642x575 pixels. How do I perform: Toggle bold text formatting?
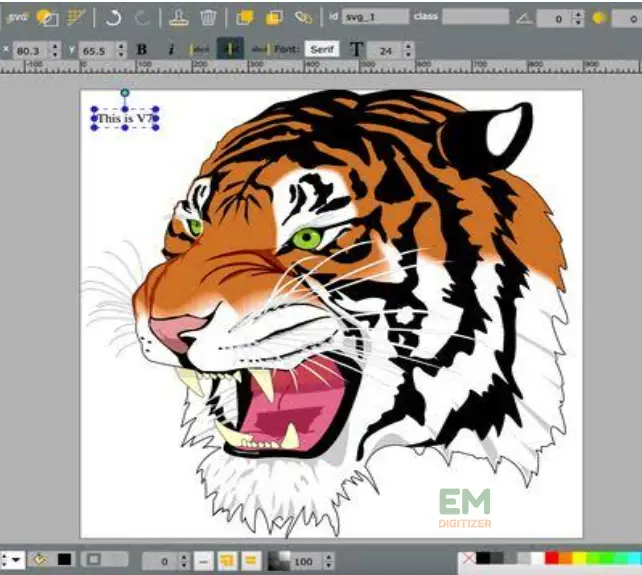(x=142, y=50)
